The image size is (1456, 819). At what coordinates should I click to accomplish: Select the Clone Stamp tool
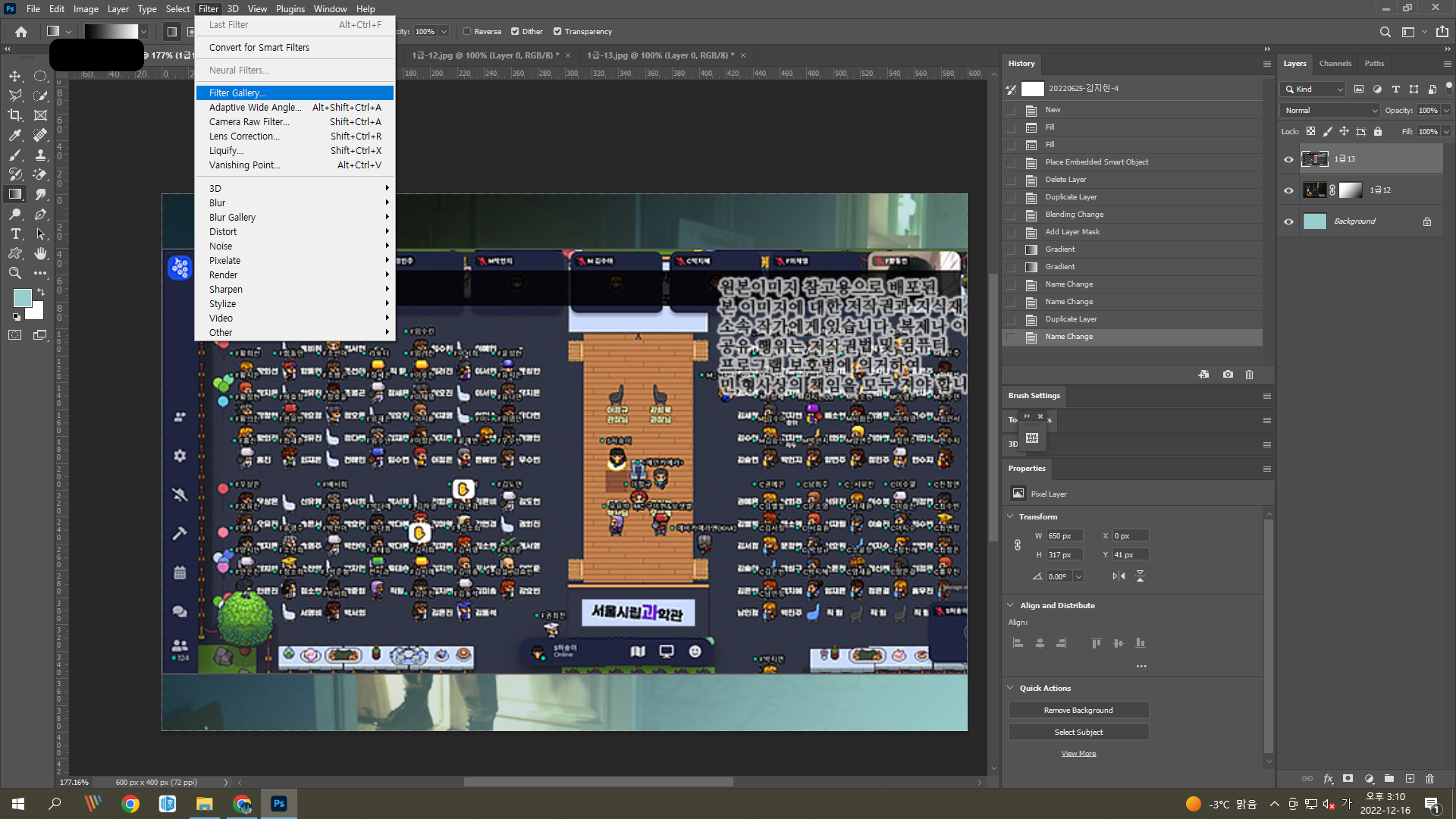click(x=40, y=155)
